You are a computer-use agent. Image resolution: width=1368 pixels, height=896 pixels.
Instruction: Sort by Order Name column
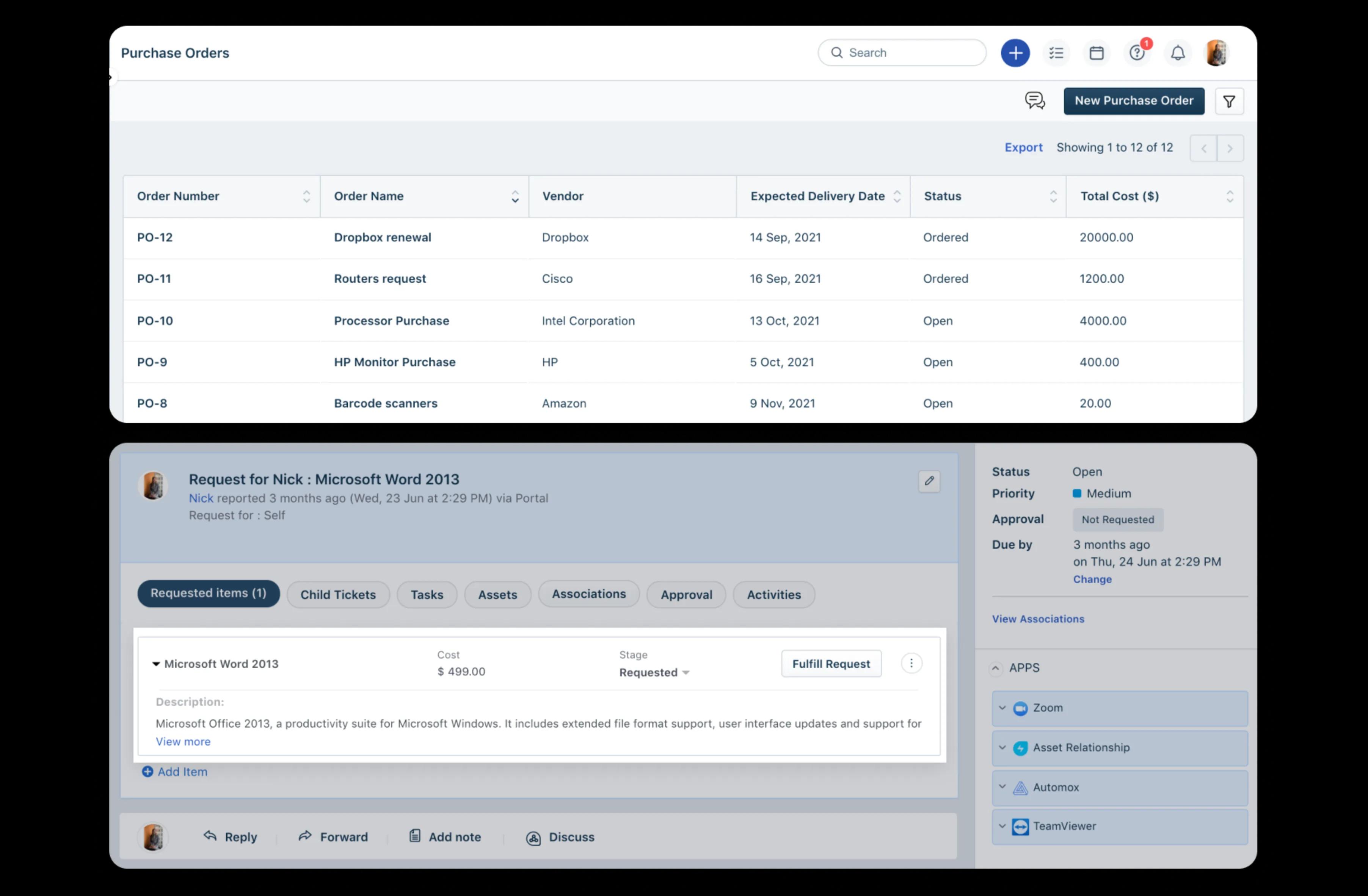[x=515, y=197]
